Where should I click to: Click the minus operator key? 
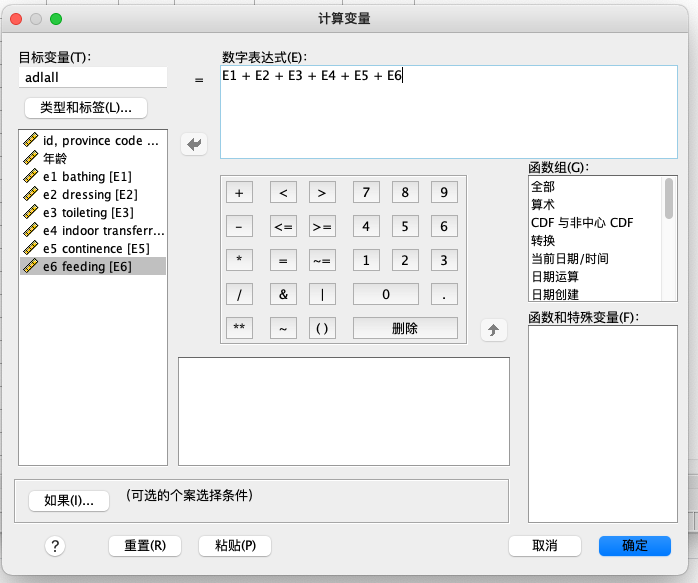tap(239, 227)
